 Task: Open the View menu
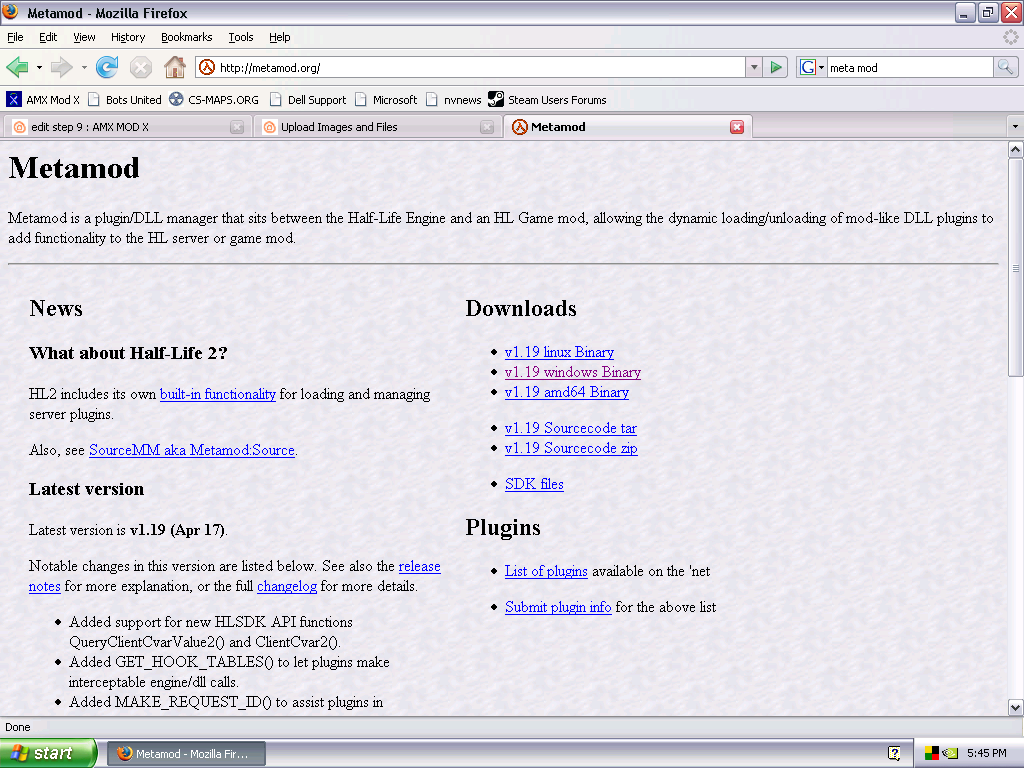[x=84, y=37]
